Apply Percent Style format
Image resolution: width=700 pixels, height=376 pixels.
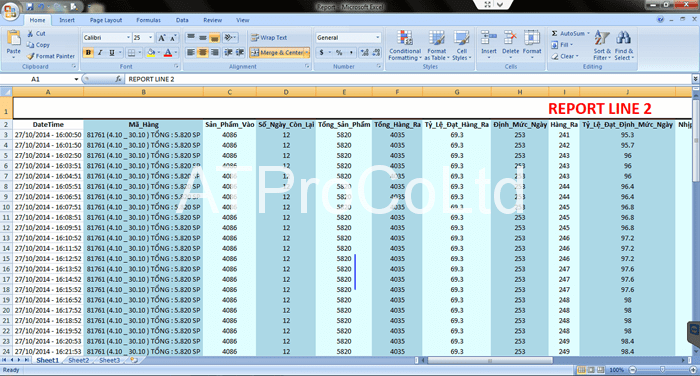(x=339, y=53)
